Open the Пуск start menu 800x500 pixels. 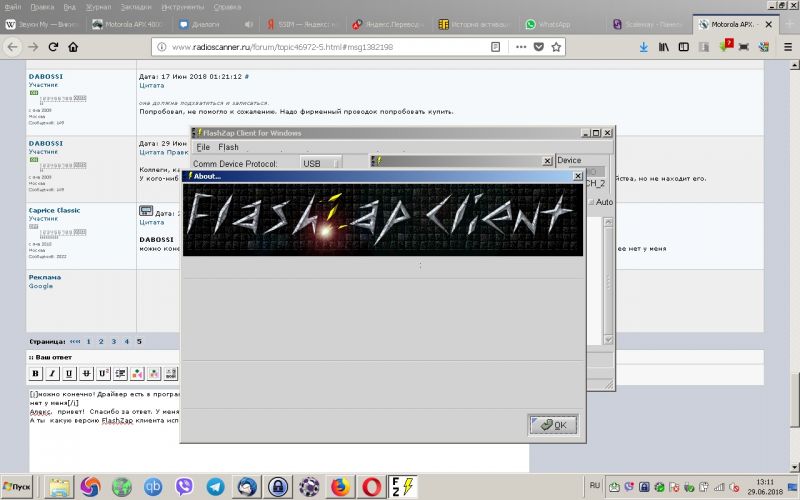[x=17, y=487]
